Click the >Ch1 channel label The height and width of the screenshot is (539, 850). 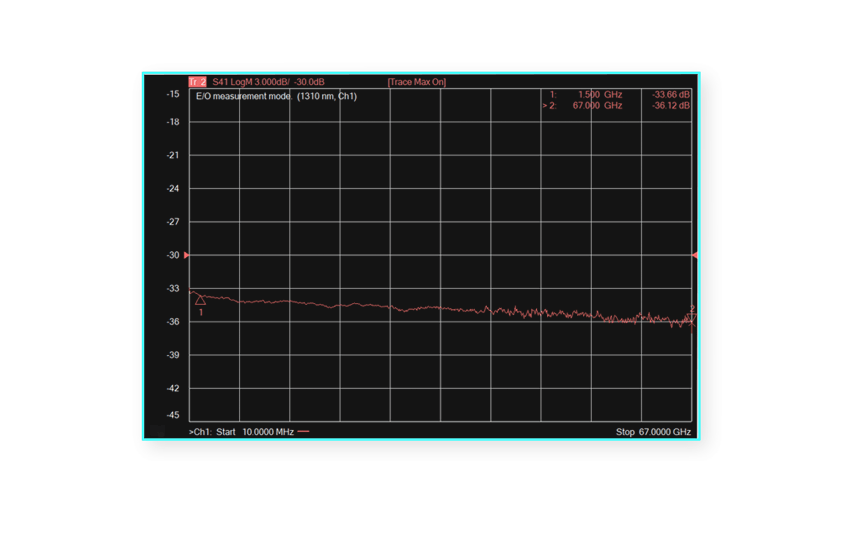pyautogui.click(x=200, y=432)
